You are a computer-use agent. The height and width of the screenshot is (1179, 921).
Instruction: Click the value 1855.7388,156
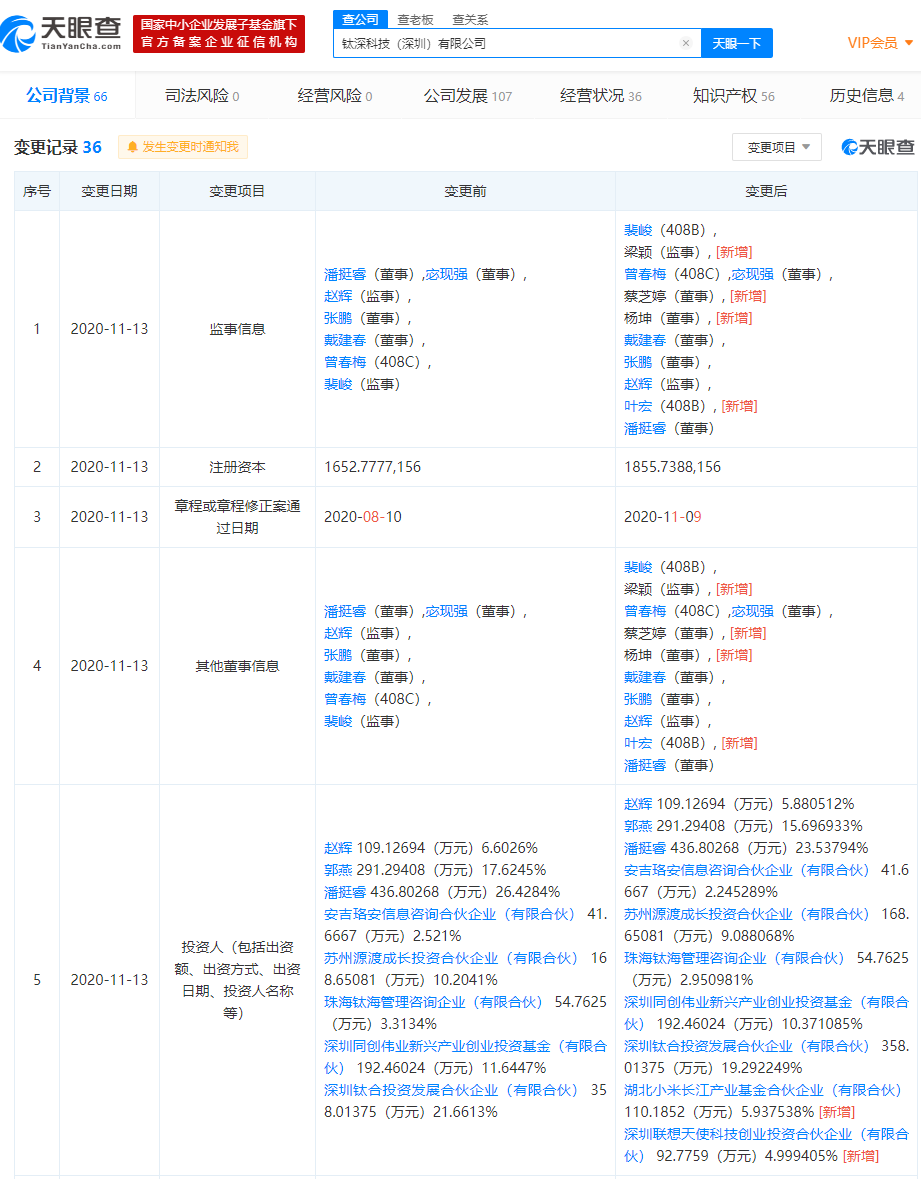[x=672, y=467]
